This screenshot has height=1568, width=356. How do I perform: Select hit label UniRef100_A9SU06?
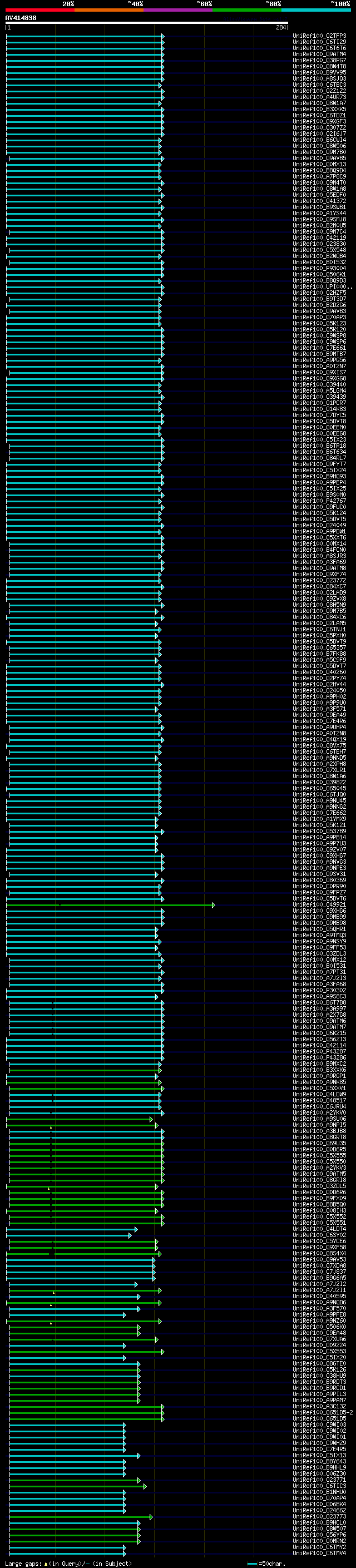[319, 1119]
